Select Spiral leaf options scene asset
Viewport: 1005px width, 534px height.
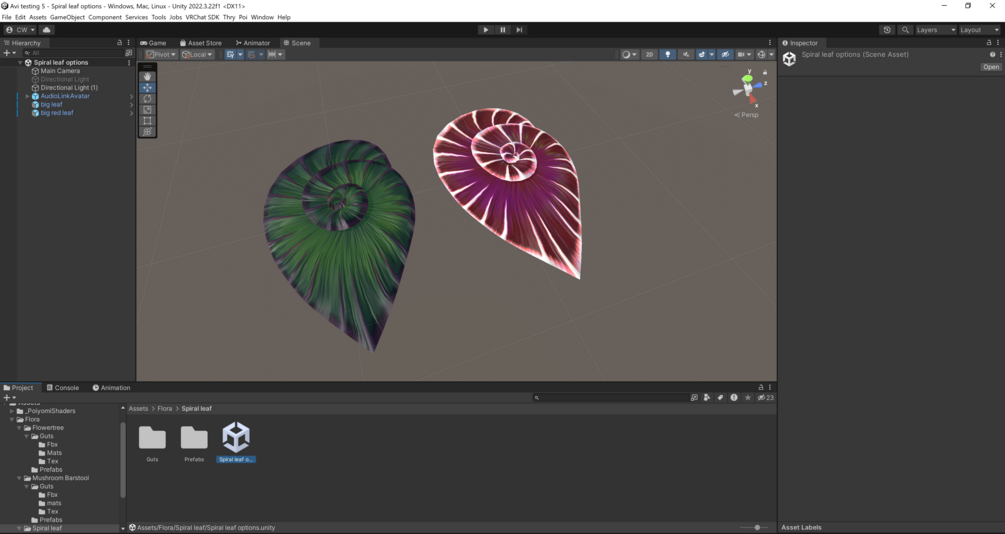click(x=236, y=442)
